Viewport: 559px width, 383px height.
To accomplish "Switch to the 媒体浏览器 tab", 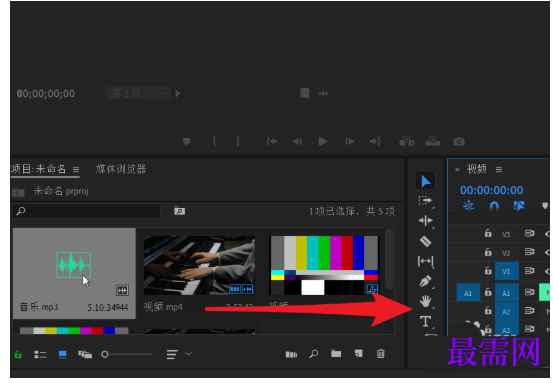I will (121, 169).
